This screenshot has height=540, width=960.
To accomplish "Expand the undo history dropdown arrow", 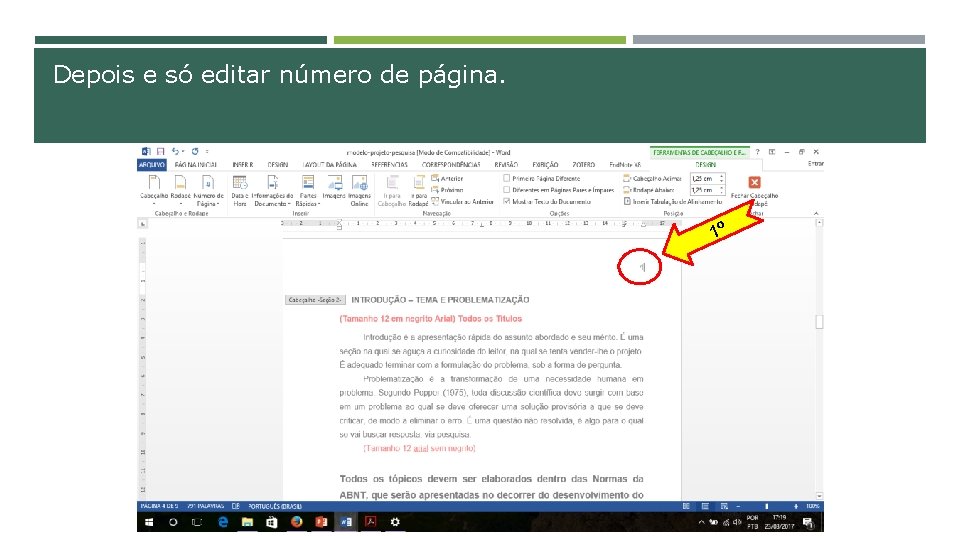I will pos(183,151).
